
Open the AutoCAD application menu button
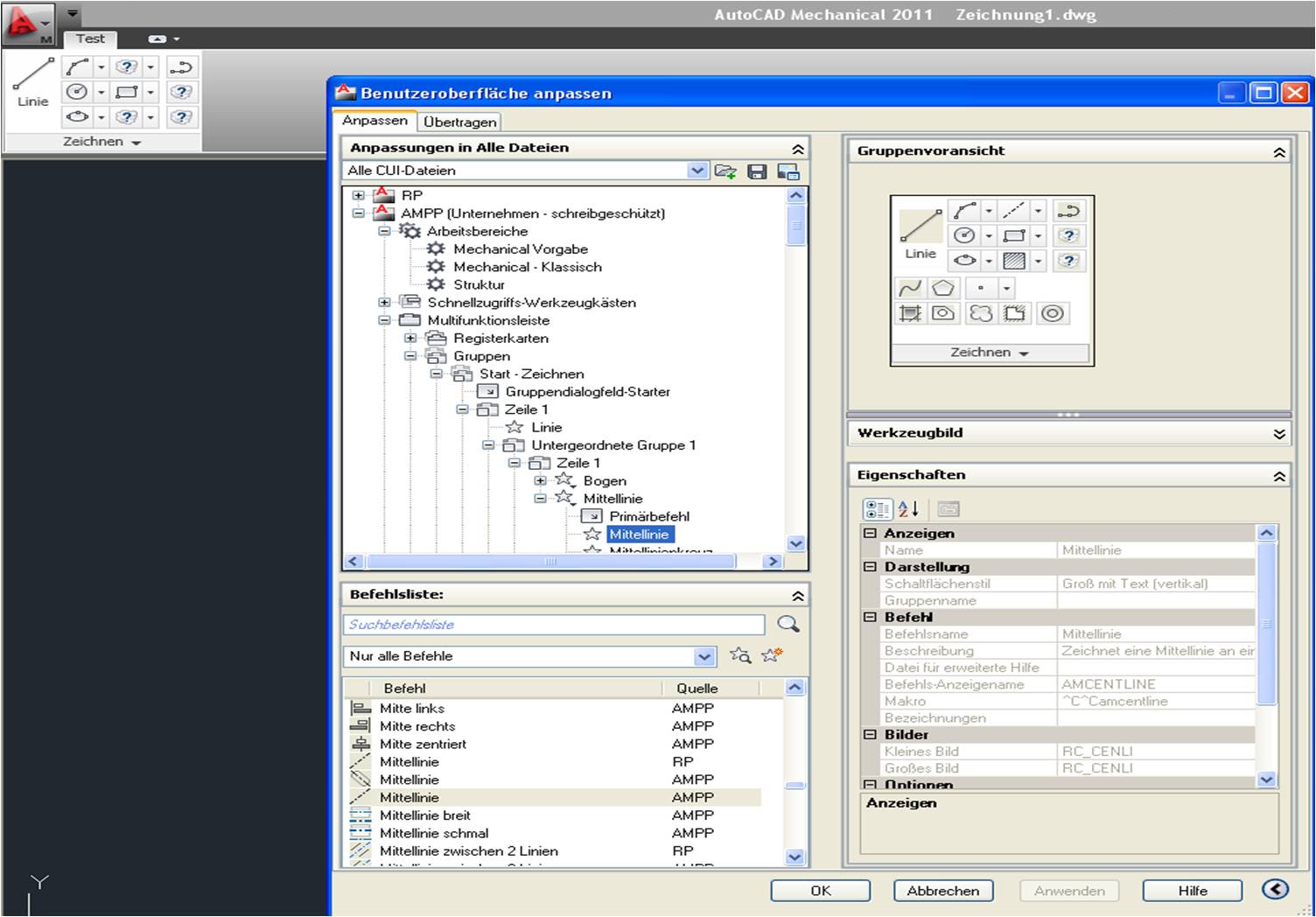27,23
